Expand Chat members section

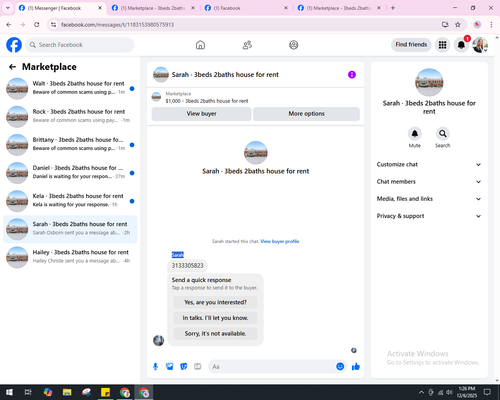429,182
